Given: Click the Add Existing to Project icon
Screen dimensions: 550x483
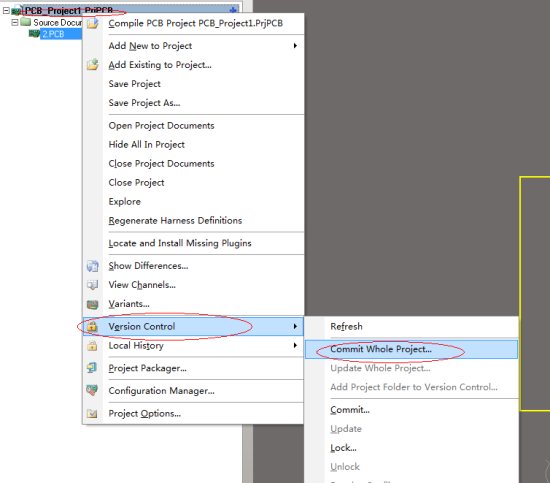Looking at the screenshot, I should 93,65.
